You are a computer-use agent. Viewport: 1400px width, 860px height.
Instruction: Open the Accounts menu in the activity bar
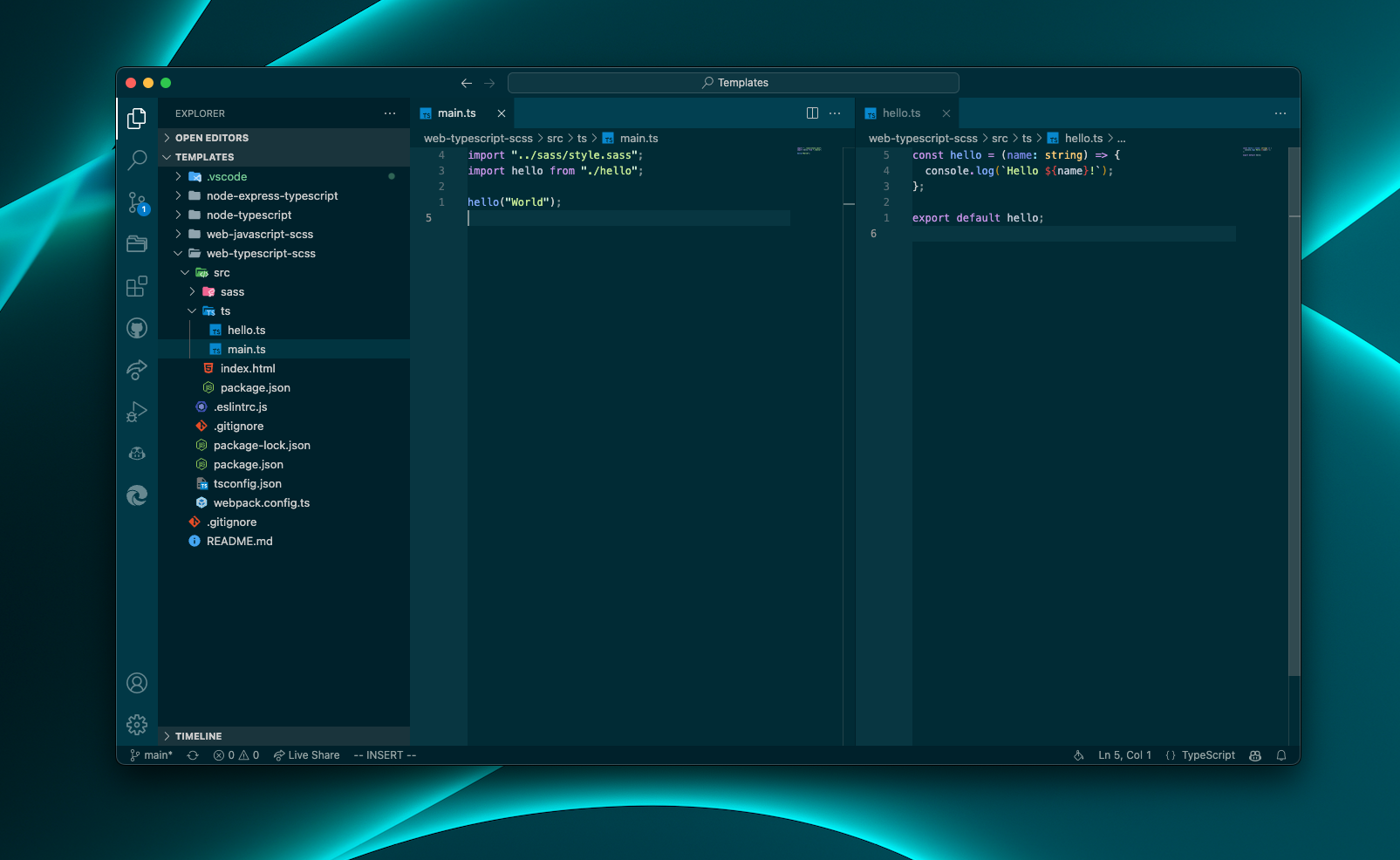(136, 683)
